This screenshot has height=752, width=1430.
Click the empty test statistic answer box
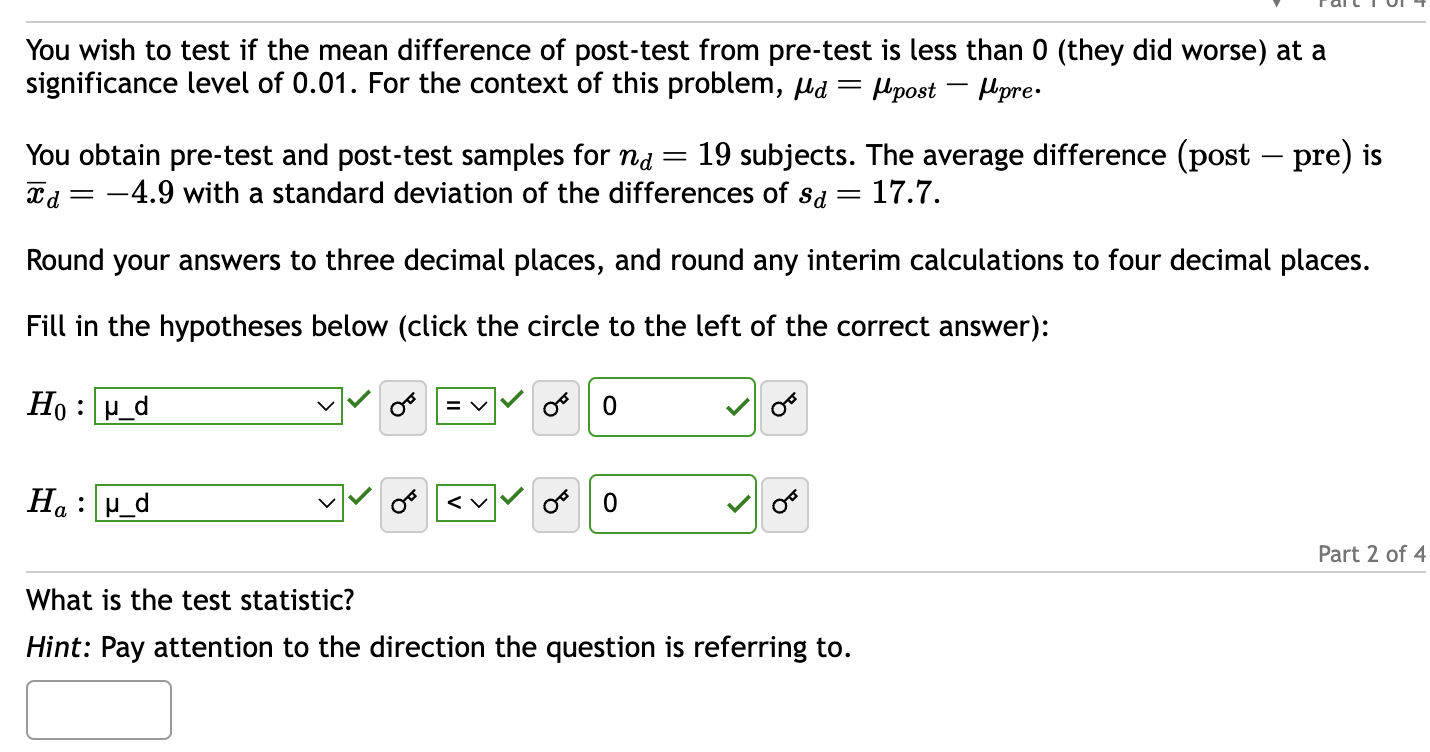pyautogui.click(x=98, y=710)
